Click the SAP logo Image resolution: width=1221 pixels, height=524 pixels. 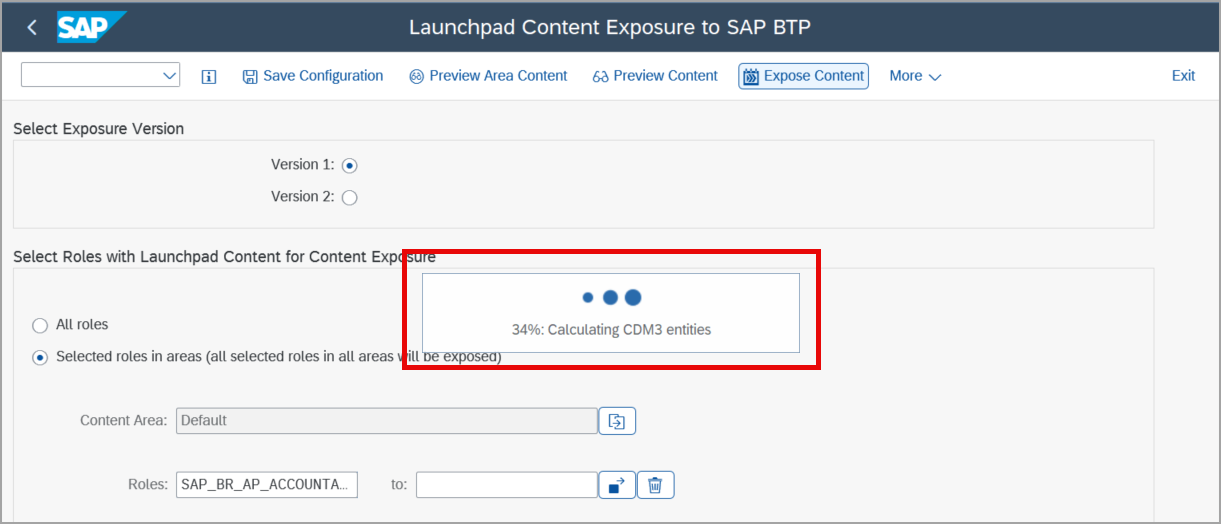point(91,27)
